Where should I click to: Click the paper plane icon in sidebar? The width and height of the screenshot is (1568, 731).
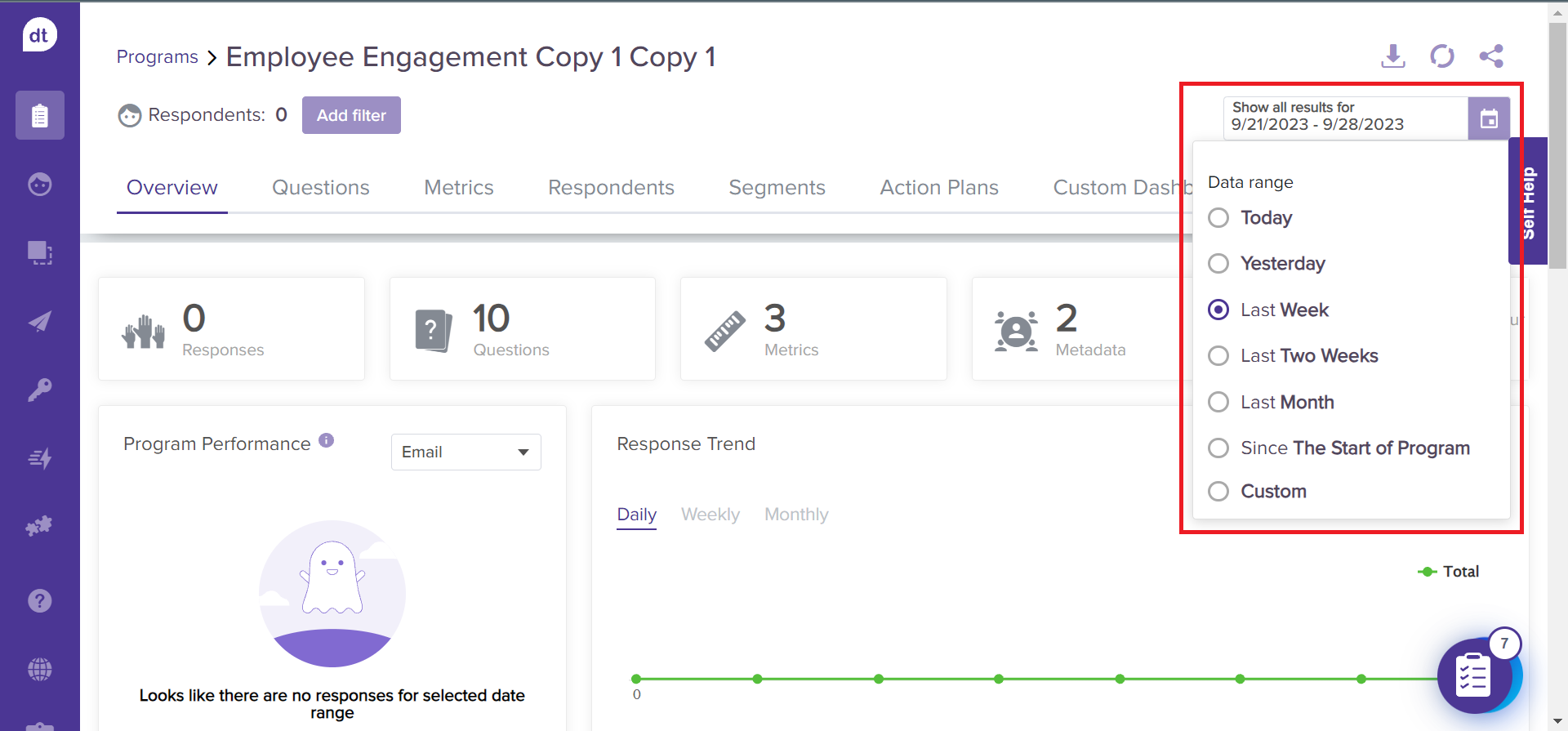click(x=39, y=322)
